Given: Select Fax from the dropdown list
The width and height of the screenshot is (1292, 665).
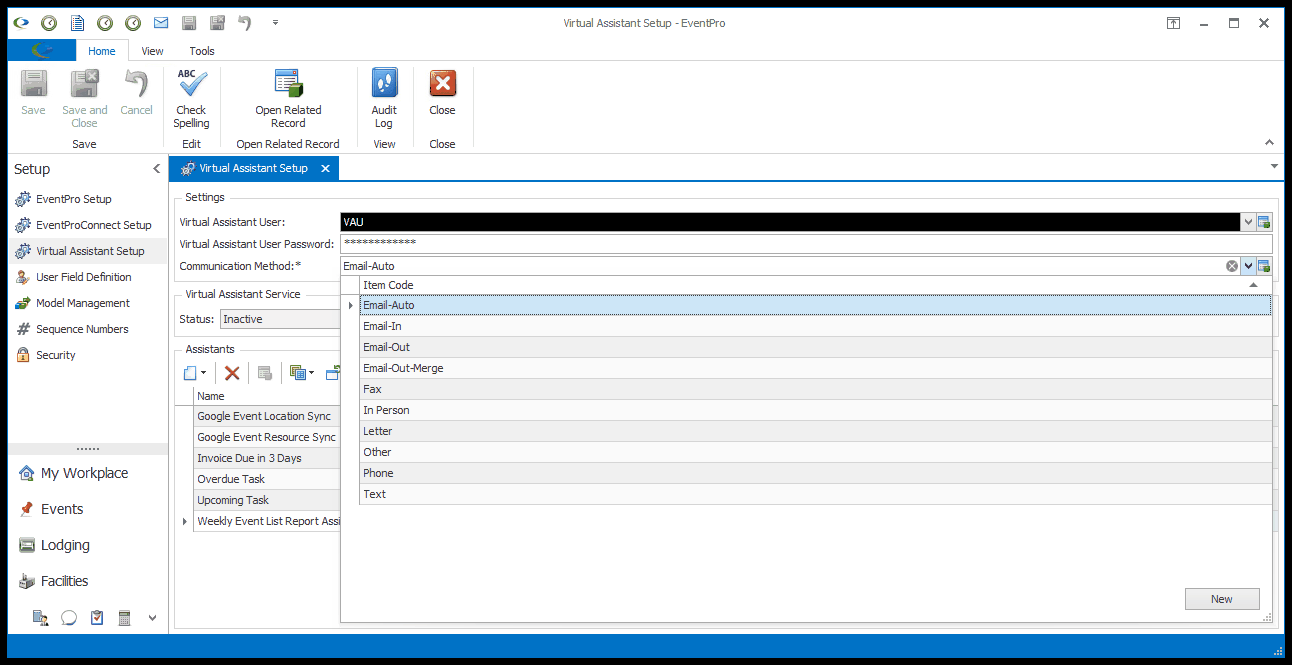Looking at the screenshot, I should [815, 389].
